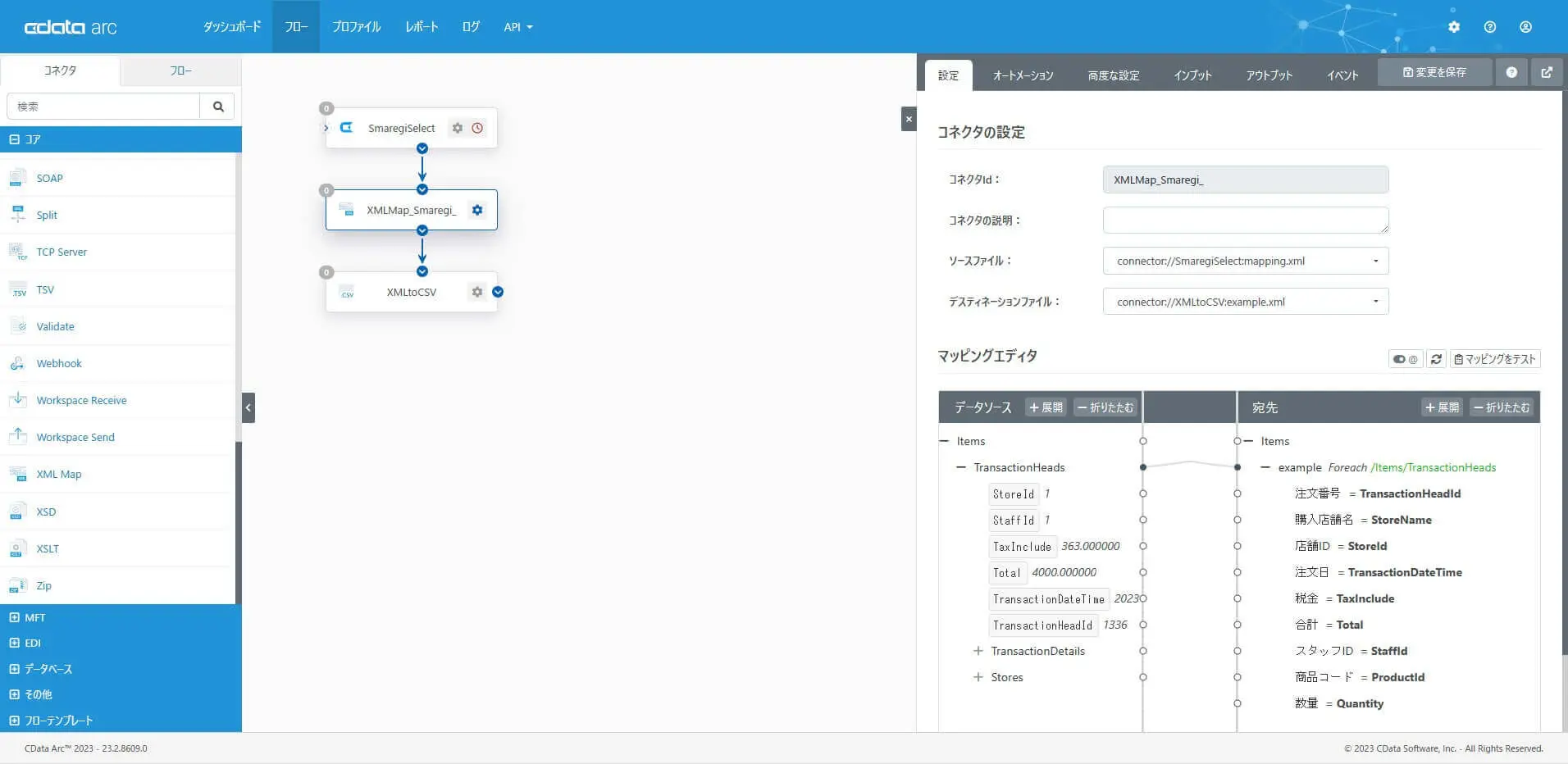The image size is (1568, 764).
Task: Open the user account icon
Action: [x=1525, y=27]
